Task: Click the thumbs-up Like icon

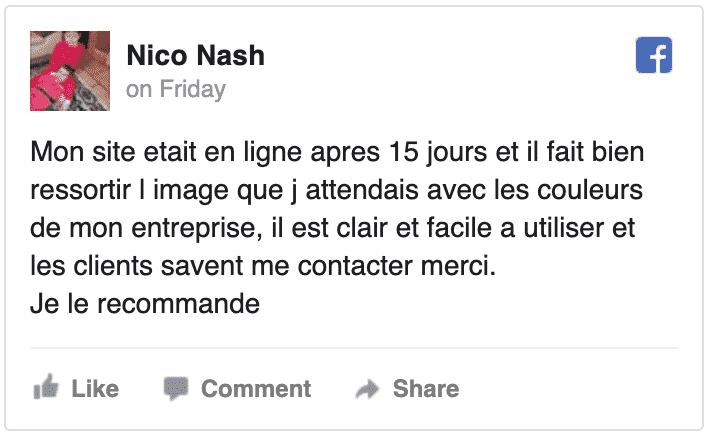Action: click(x=46, y=387)
